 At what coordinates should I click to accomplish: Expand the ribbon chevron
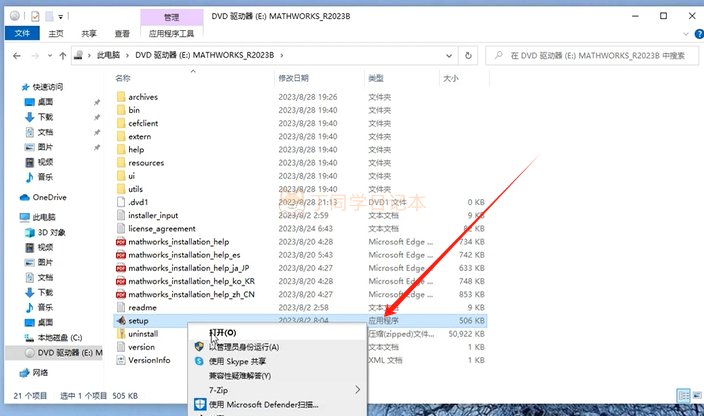tap(686, 34)
